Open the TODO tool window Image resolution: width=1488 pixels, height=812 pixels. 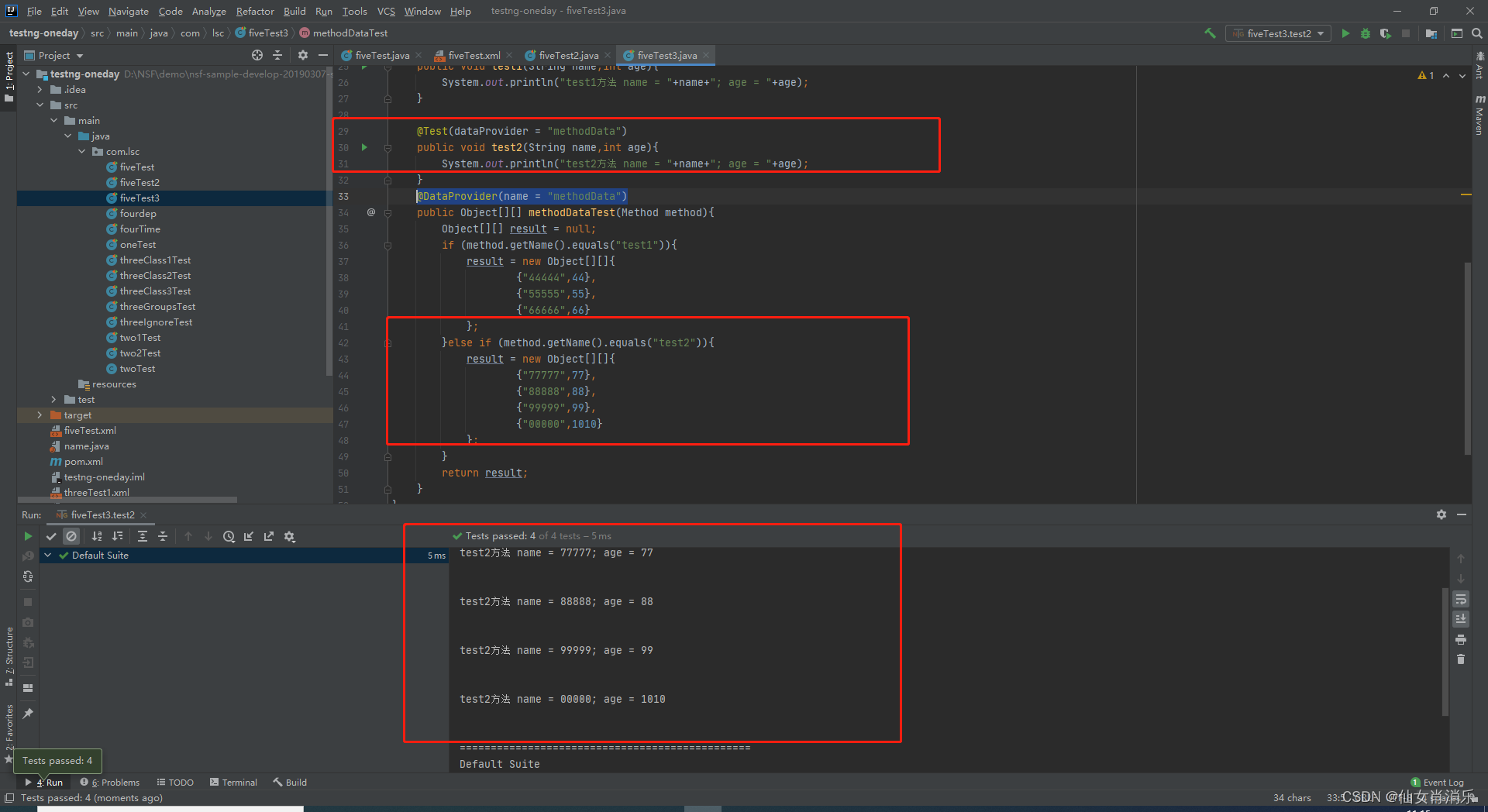click(x=175, y=782)
